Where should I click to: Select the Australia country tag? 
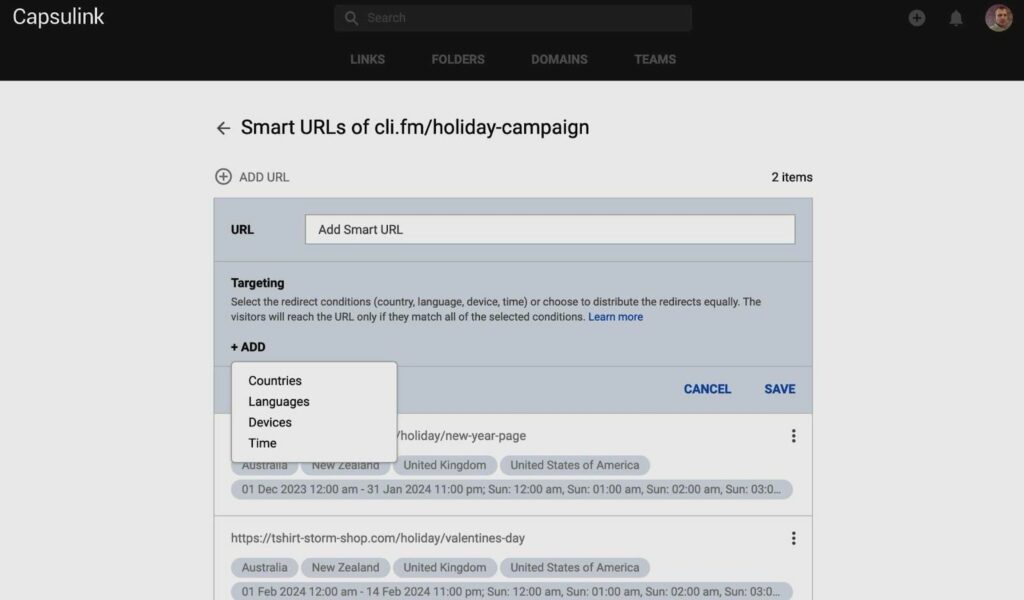[x=263, y=465]
